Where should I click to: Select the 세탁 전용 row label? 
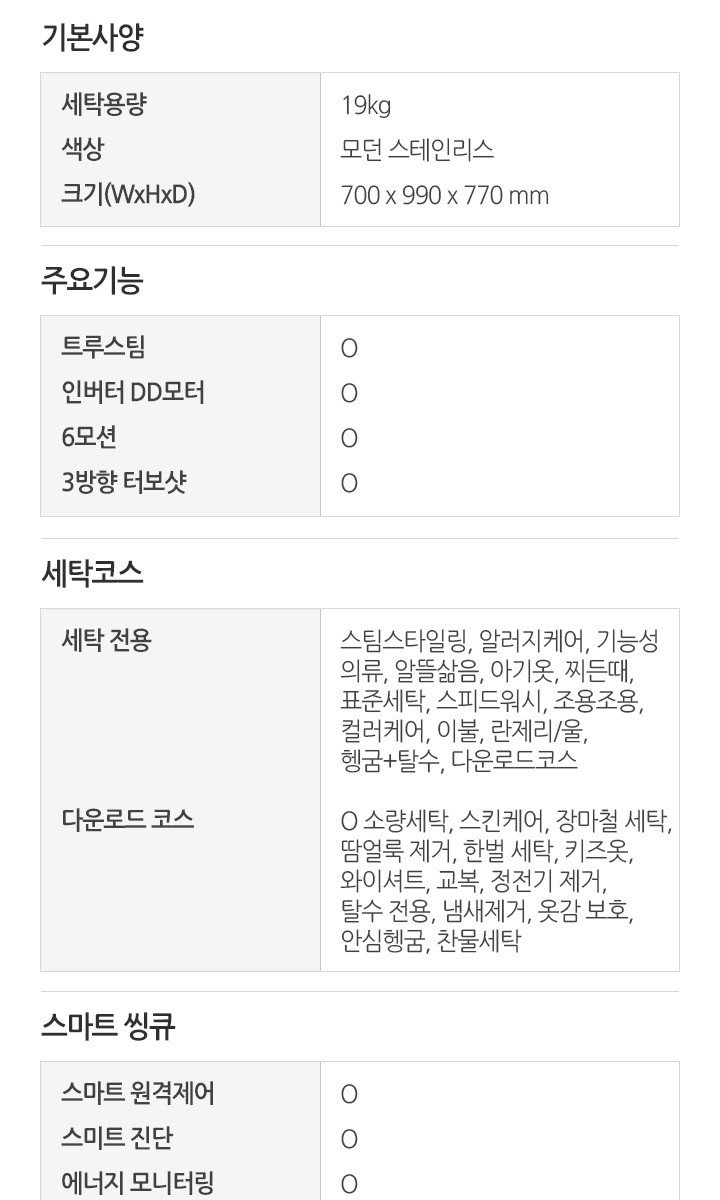click(x=106, y=640)
